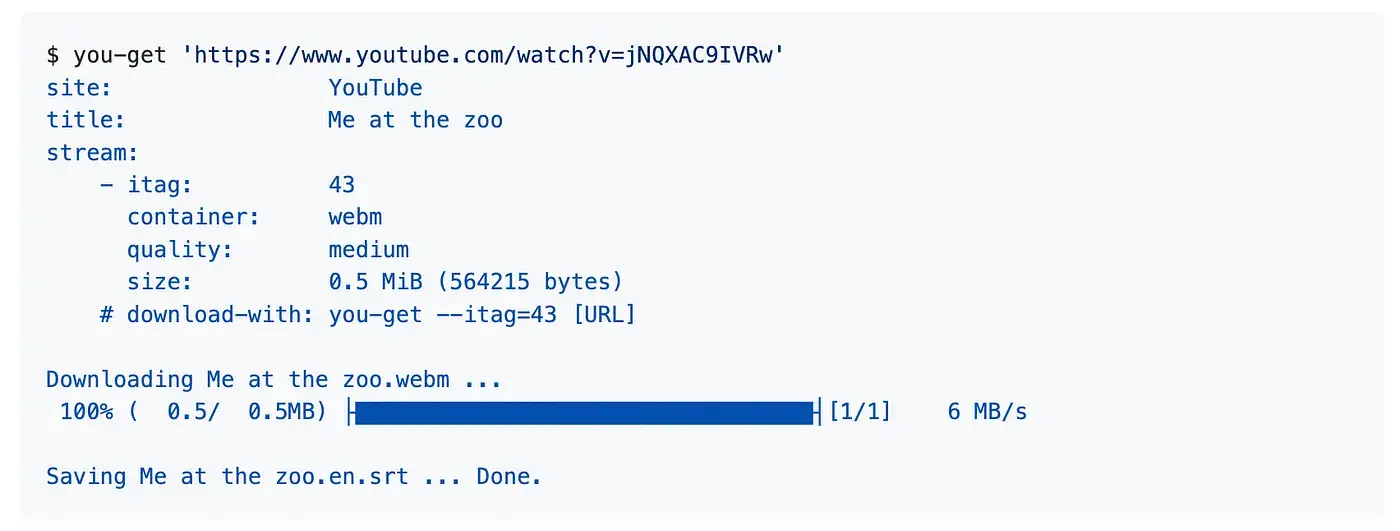Click the dollar sign shell prompt
This screenshot has height=531, width=1400.
point(53,56)
